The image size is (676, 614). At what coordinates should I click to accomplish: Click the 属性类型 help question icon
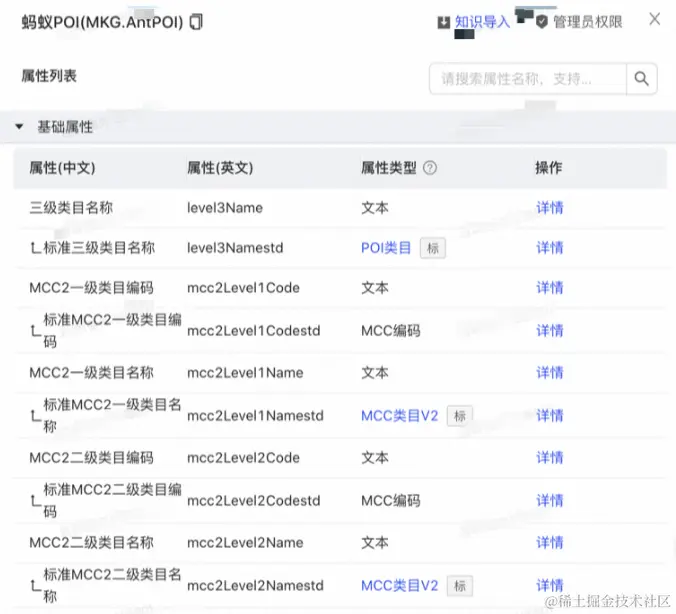[x=430, y=168]
